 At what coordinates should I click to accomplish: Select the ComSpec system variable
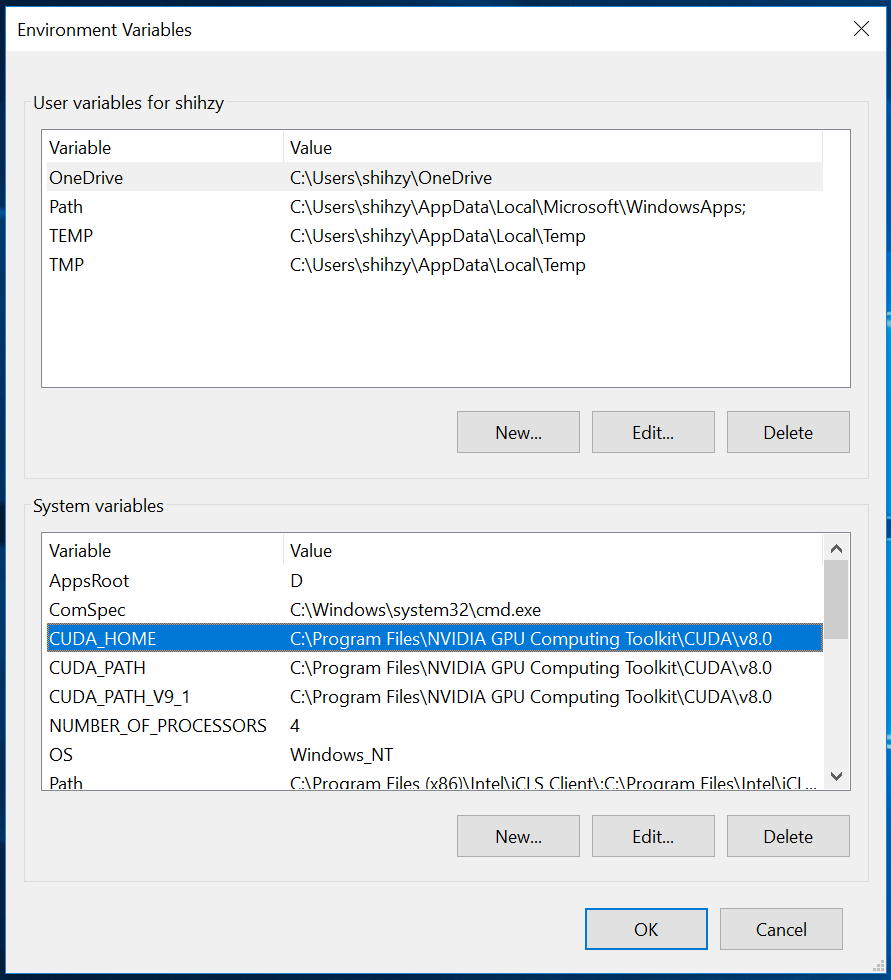435,609
